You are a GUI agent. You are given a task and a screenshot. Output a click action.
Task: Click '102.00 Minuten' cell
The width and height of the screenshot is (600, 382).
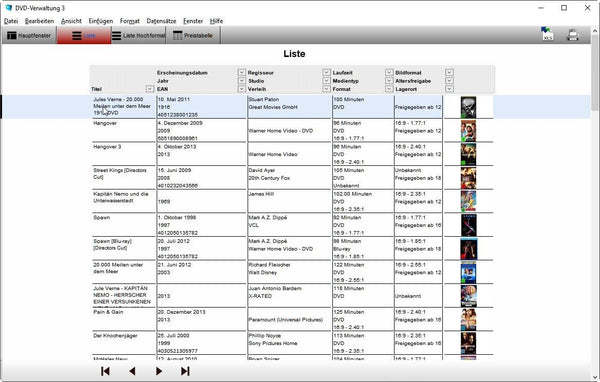tap(353, 194)
